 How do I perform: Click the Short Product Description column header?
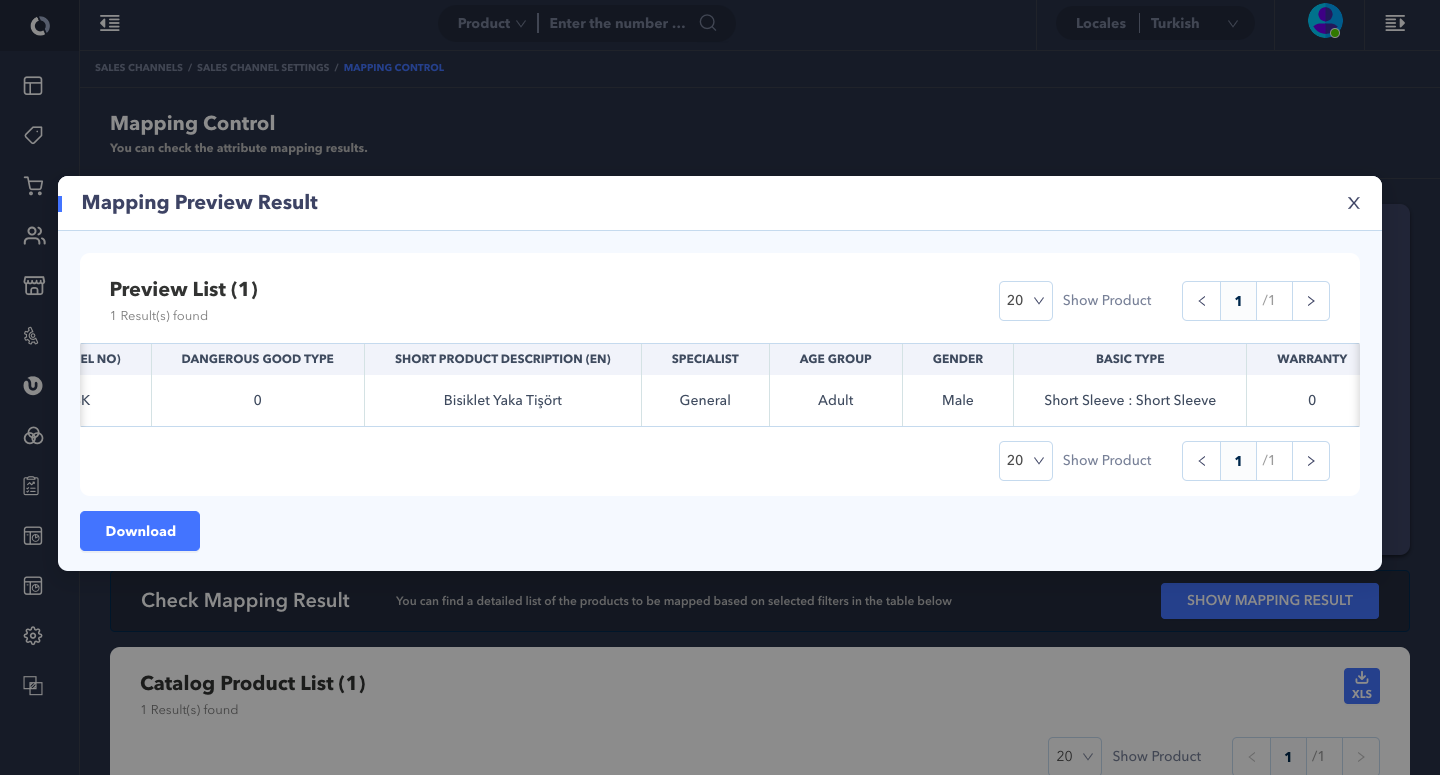[502, 359]
